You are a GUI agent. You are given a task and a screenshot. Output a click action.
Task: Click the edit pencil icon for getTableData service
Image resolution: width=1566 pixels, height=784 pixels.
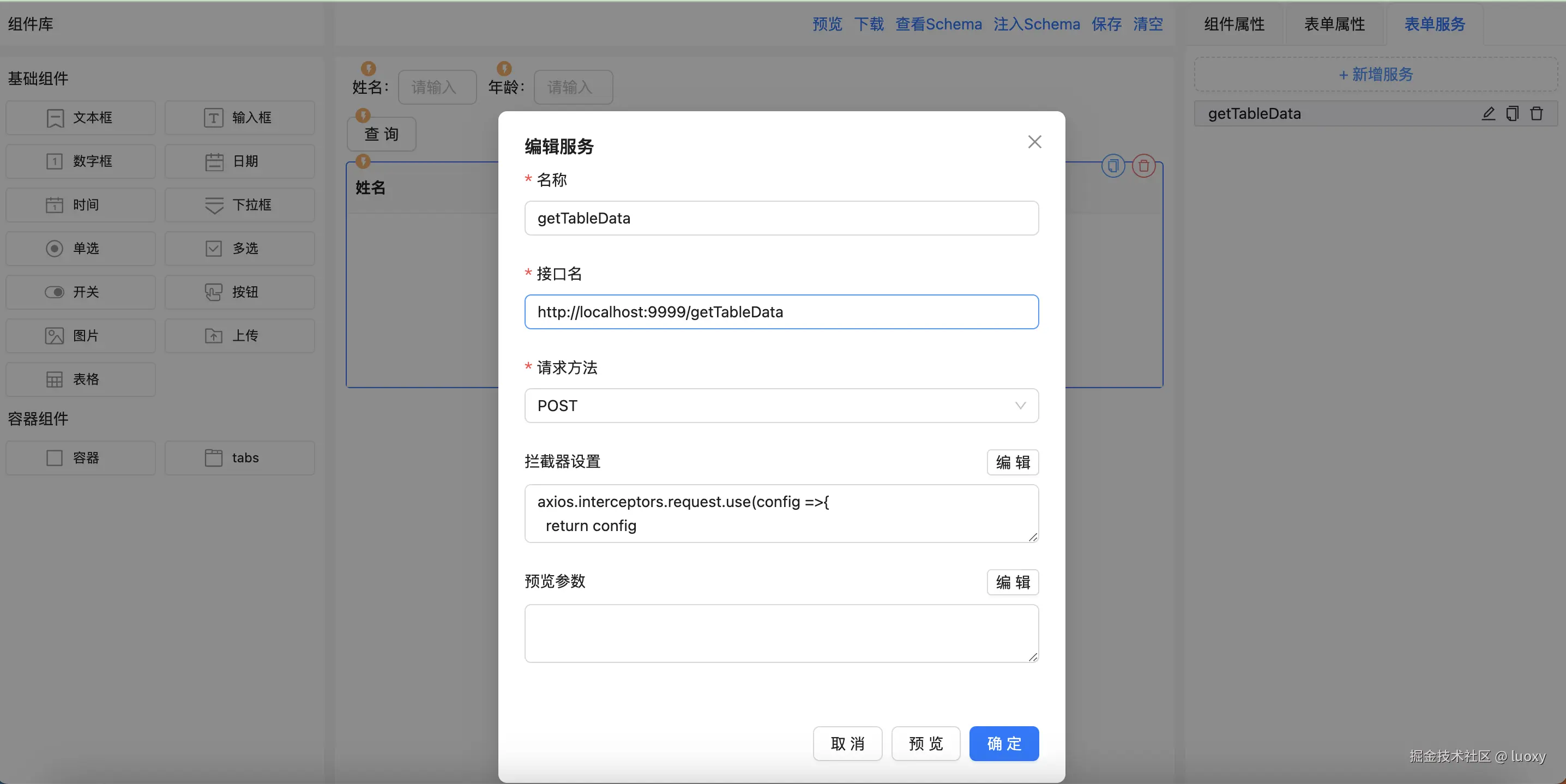coord(1487,113)
